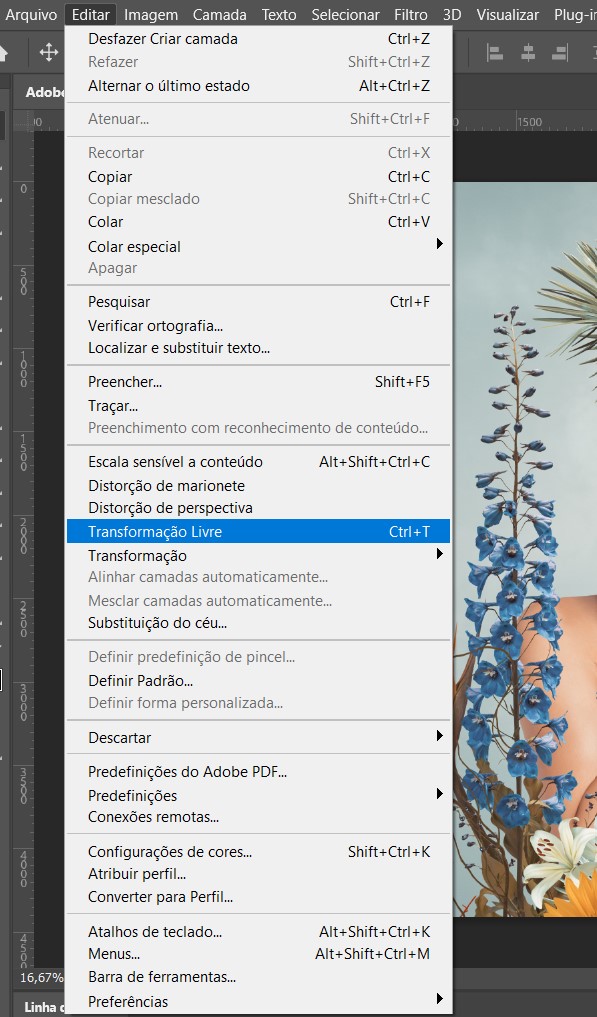Click the align left edges icon
This screenshot has height=1017, width=597.
pos(495,53)
